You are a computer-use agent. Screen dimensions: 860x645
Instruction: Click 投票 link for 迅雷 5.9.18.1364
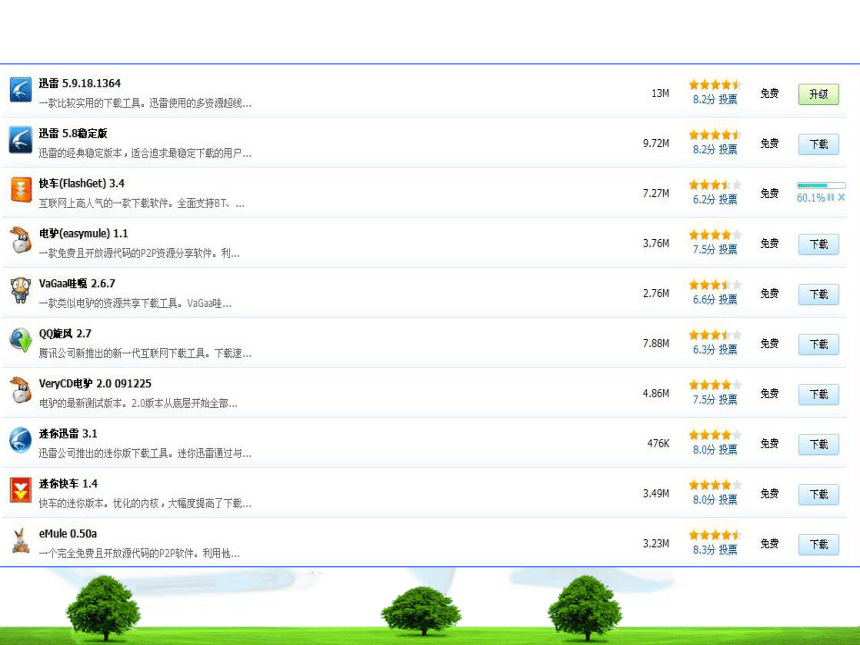728,99
